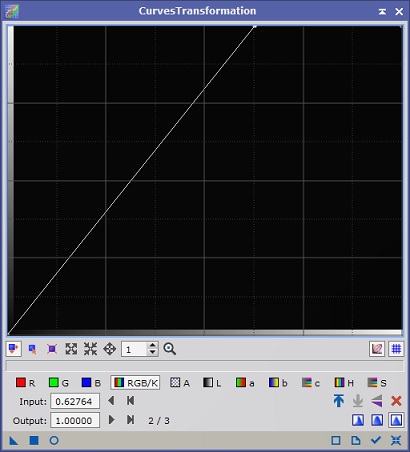
Task: Select the RGB/K combined channel
Action: (135, 383)
